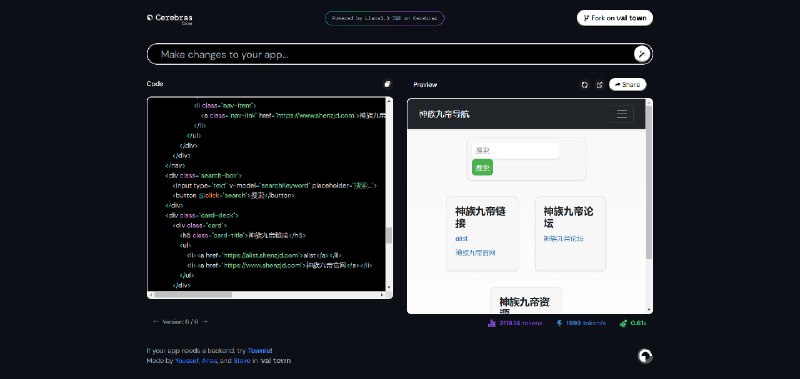800x379 pixels.
Task: Click the Cerebras Coder logo
Action: [x=169, y=19]
